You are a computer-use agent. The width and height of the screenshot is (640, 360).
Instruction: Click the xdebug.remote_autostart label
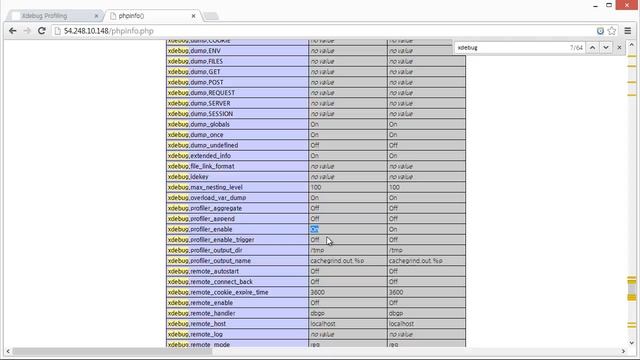click(x=203, y=271)
